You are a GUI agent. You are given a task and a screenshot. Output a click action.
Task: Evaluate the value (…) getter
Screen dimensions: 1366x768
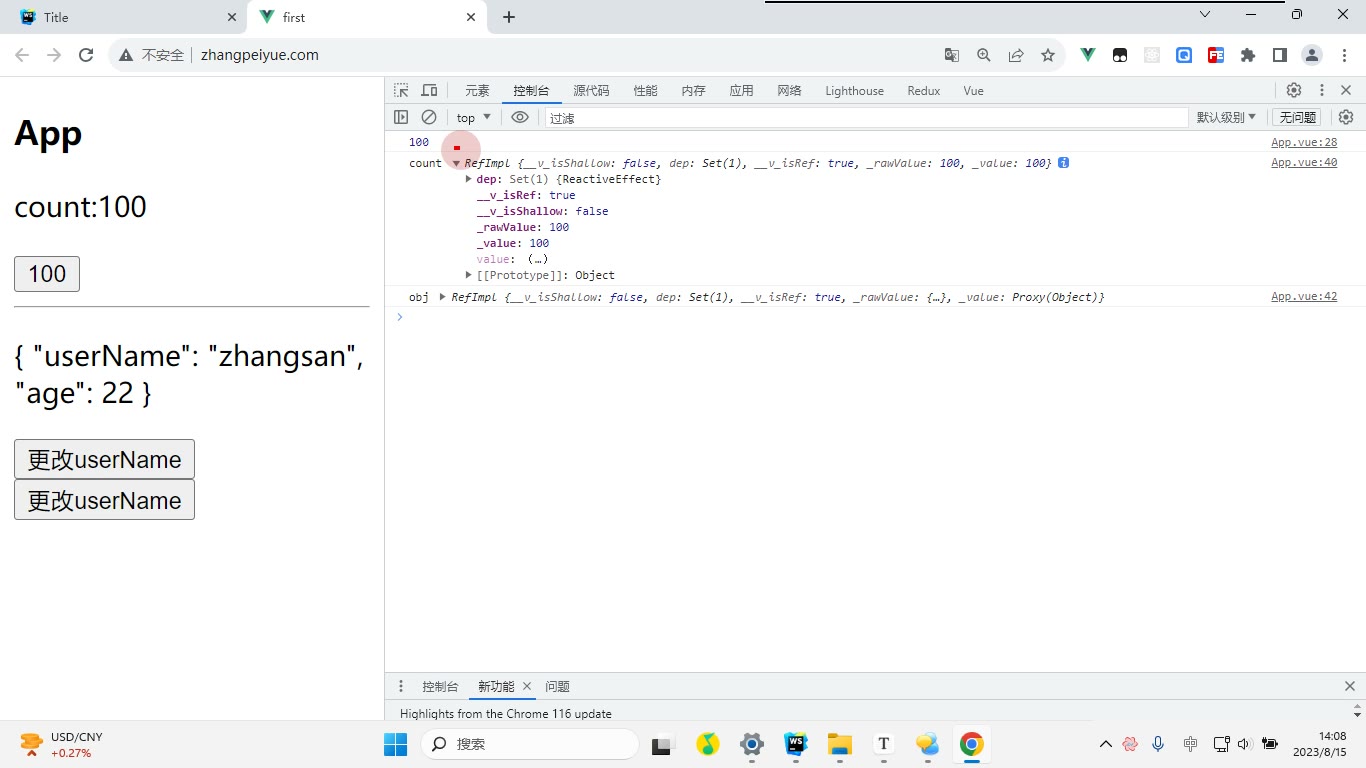tap(538, 259)
